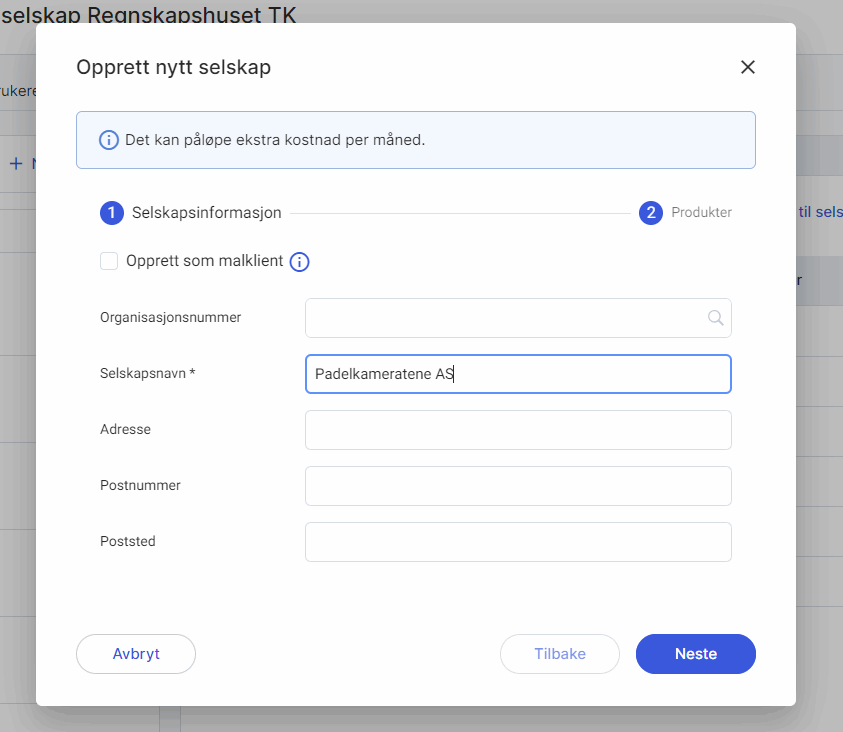Viewport: 843px width, 732px height.
Task: Click the step 2 number circle
Action: click(651, 213)
